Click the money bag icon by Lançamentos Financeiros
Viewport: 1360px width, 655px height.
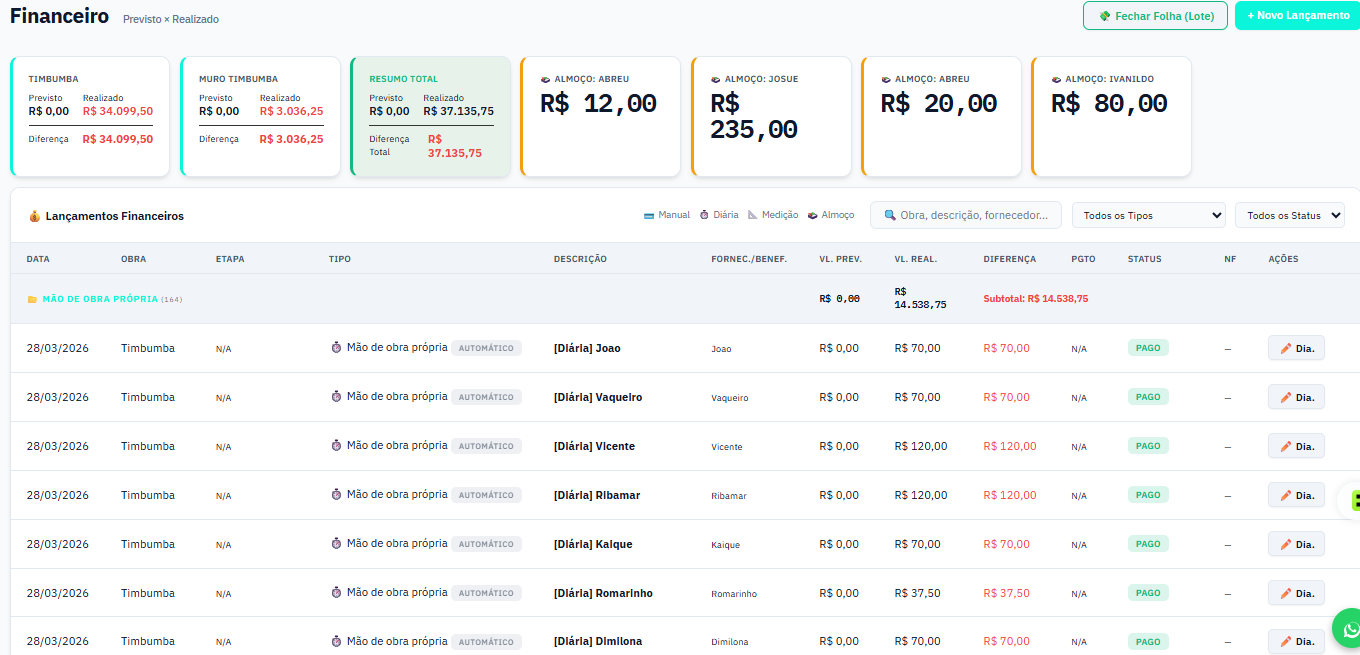[34, 216]
